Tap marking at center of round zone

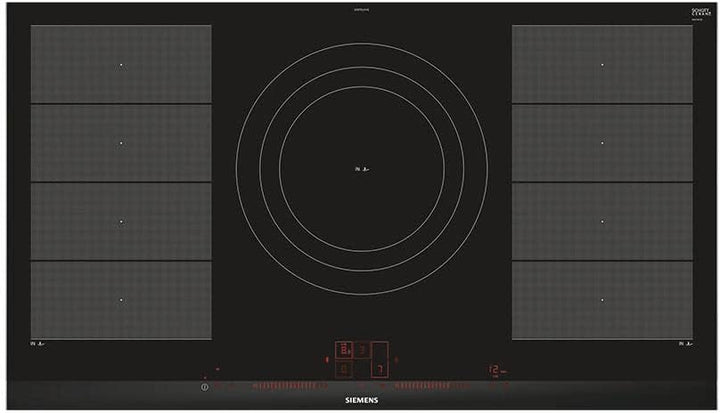pos(362,169)
